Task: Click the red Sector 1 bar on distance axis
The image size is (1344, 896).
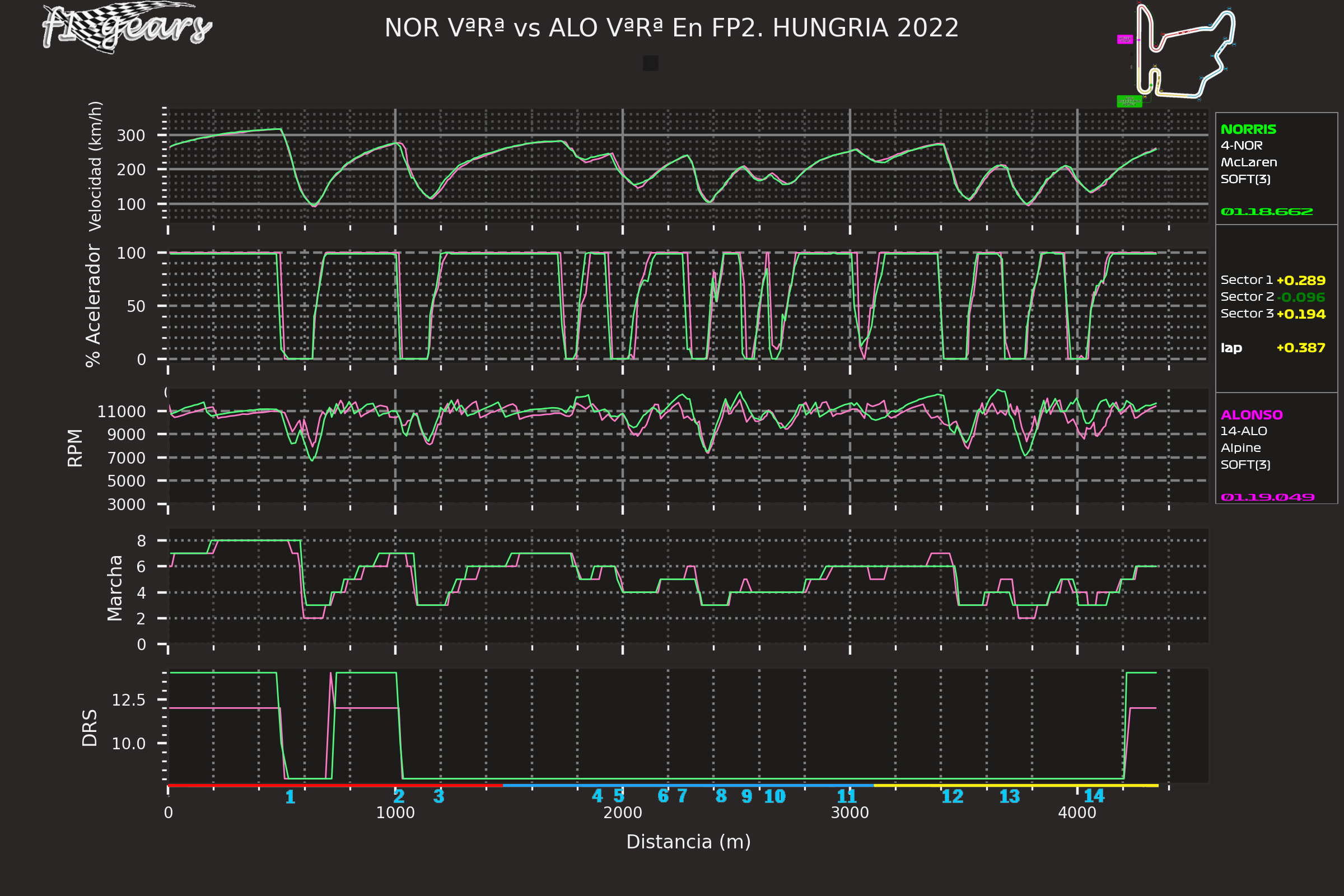Action: click(x=335, y=785)
